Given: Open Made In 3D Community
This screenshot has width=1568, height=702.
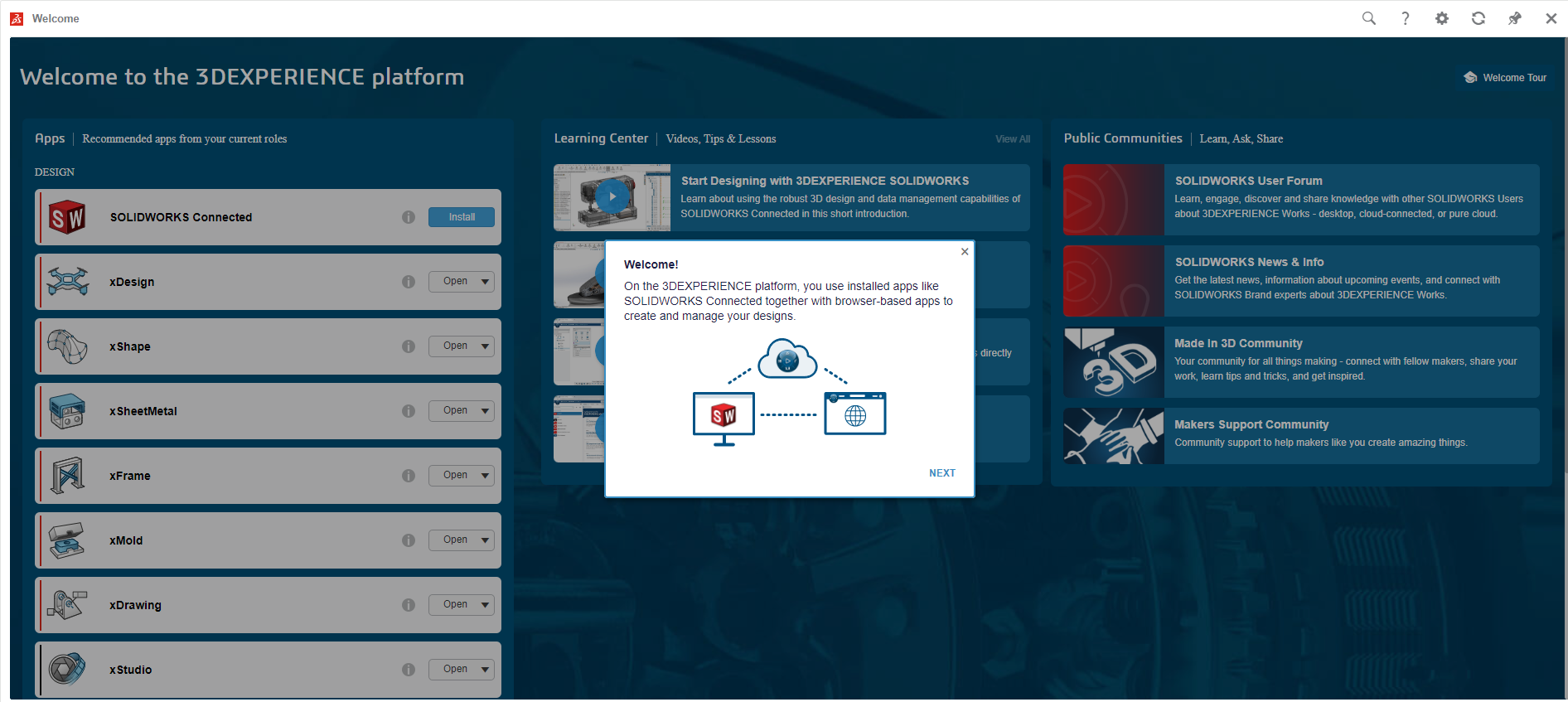Looking at the screenshot, I should point(1301,362).
